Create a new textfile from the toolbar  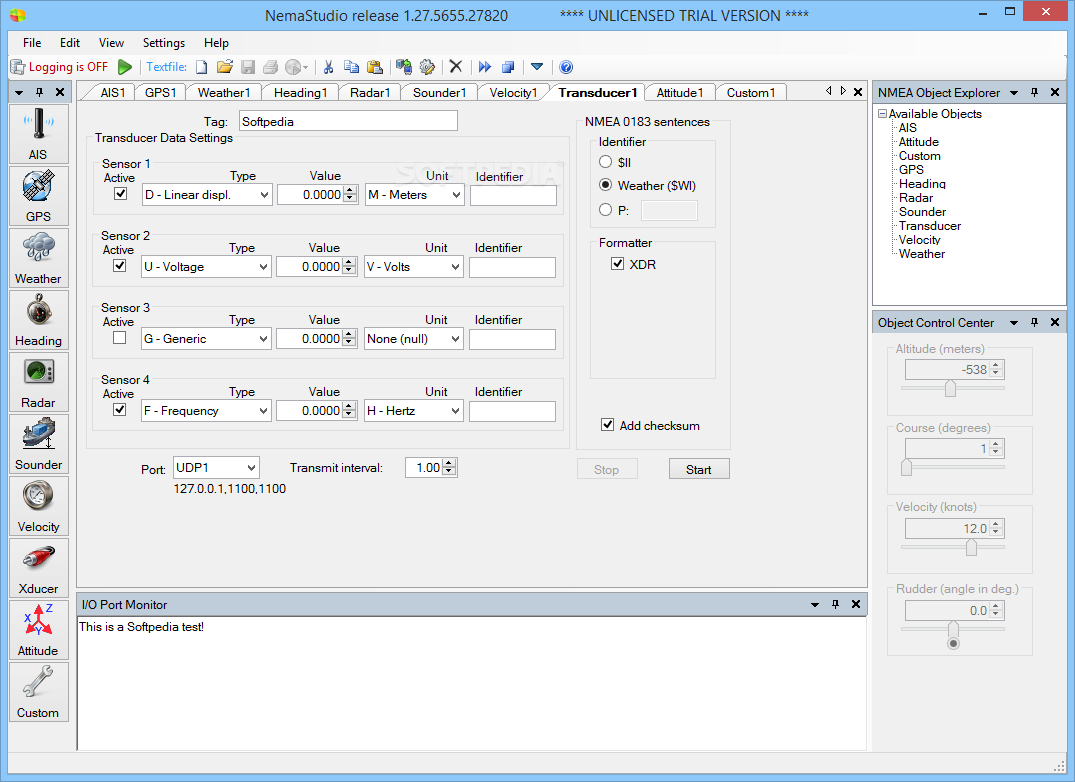[x=201, y=66]
